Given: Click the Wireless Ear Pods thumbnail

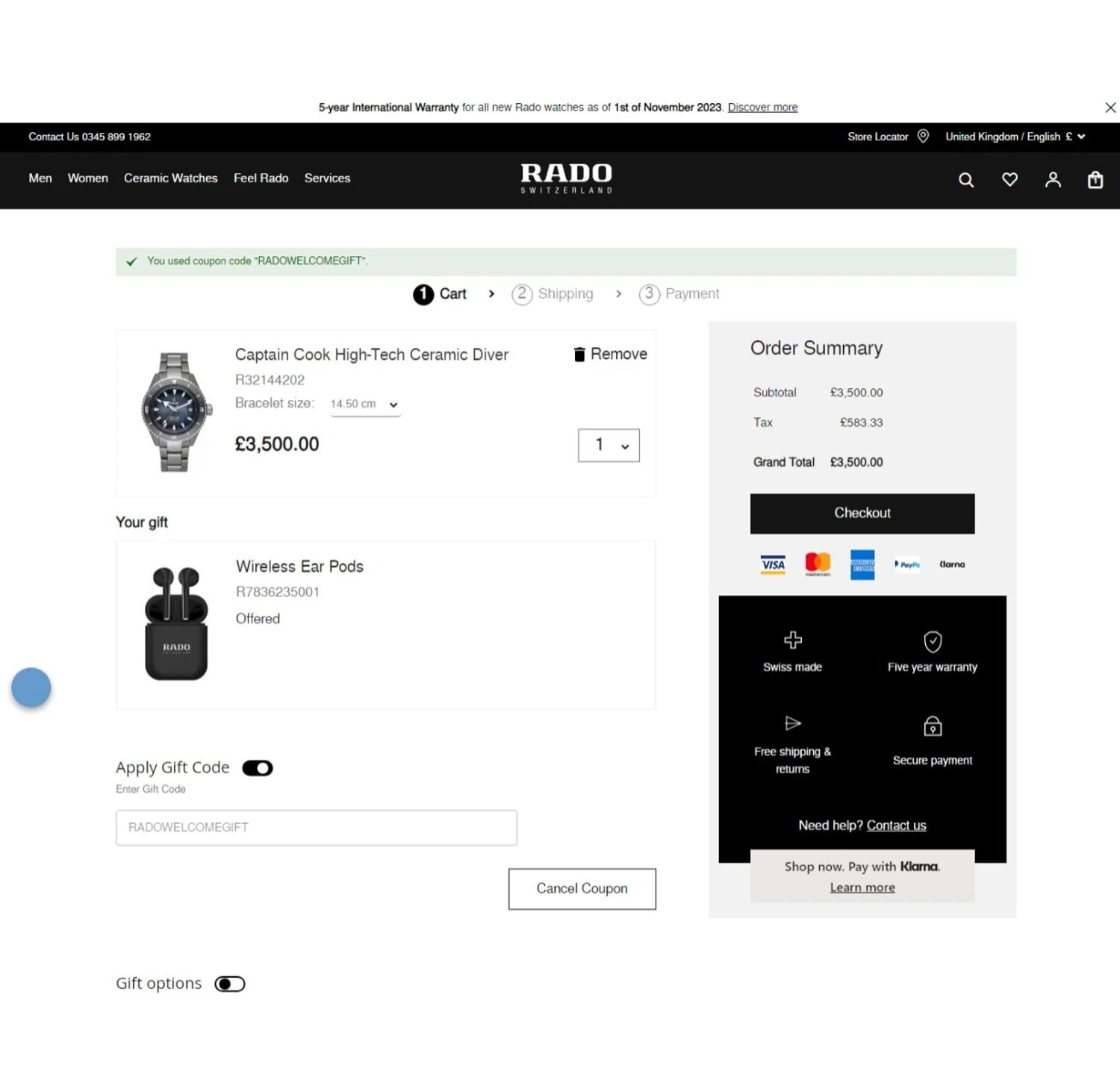Looking at the screenshot, I should (x=176, y=624).
